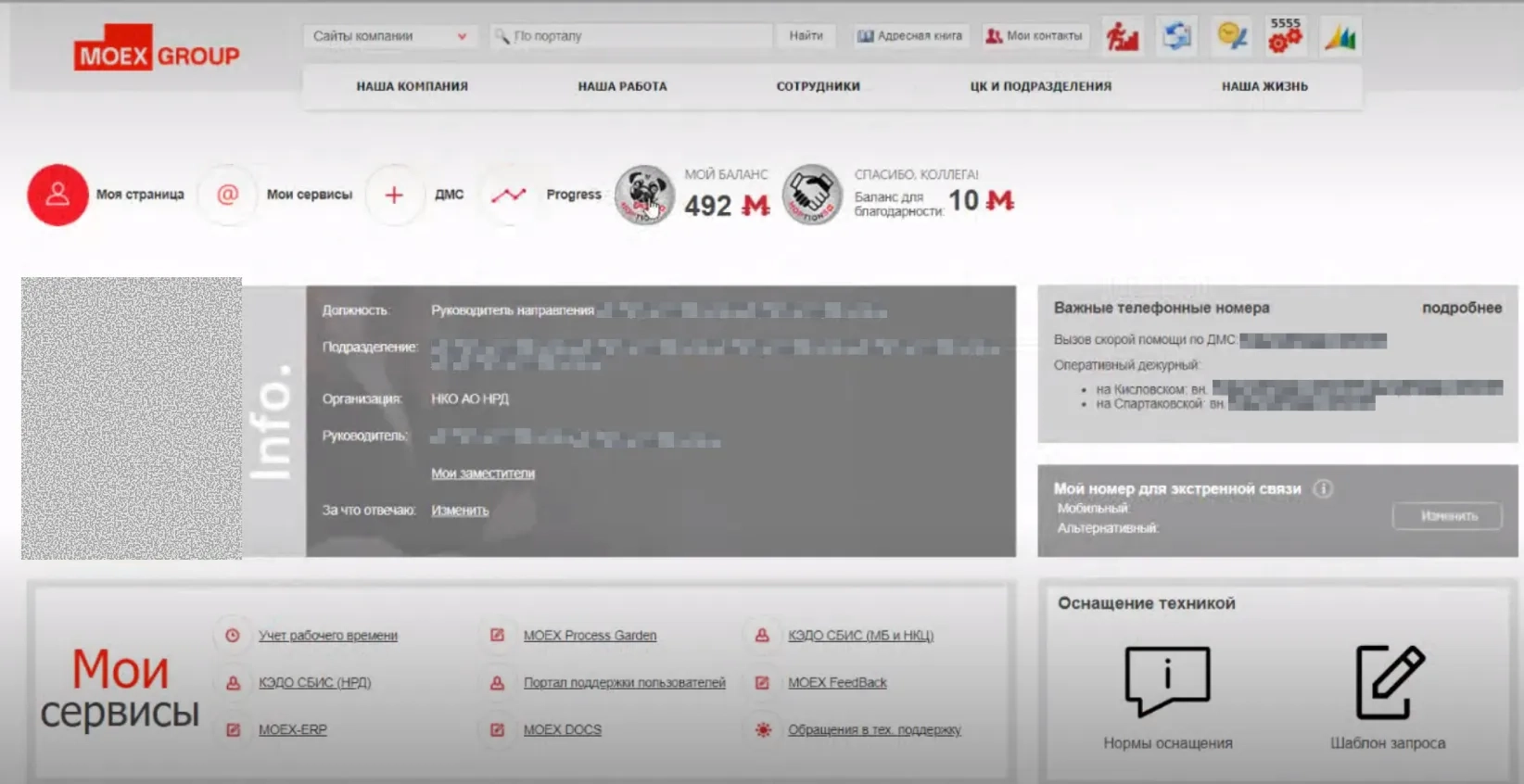Expand the Сайты компании dropdown
This screenshot has height=784, width=1524.
click(x=389, y=36)
